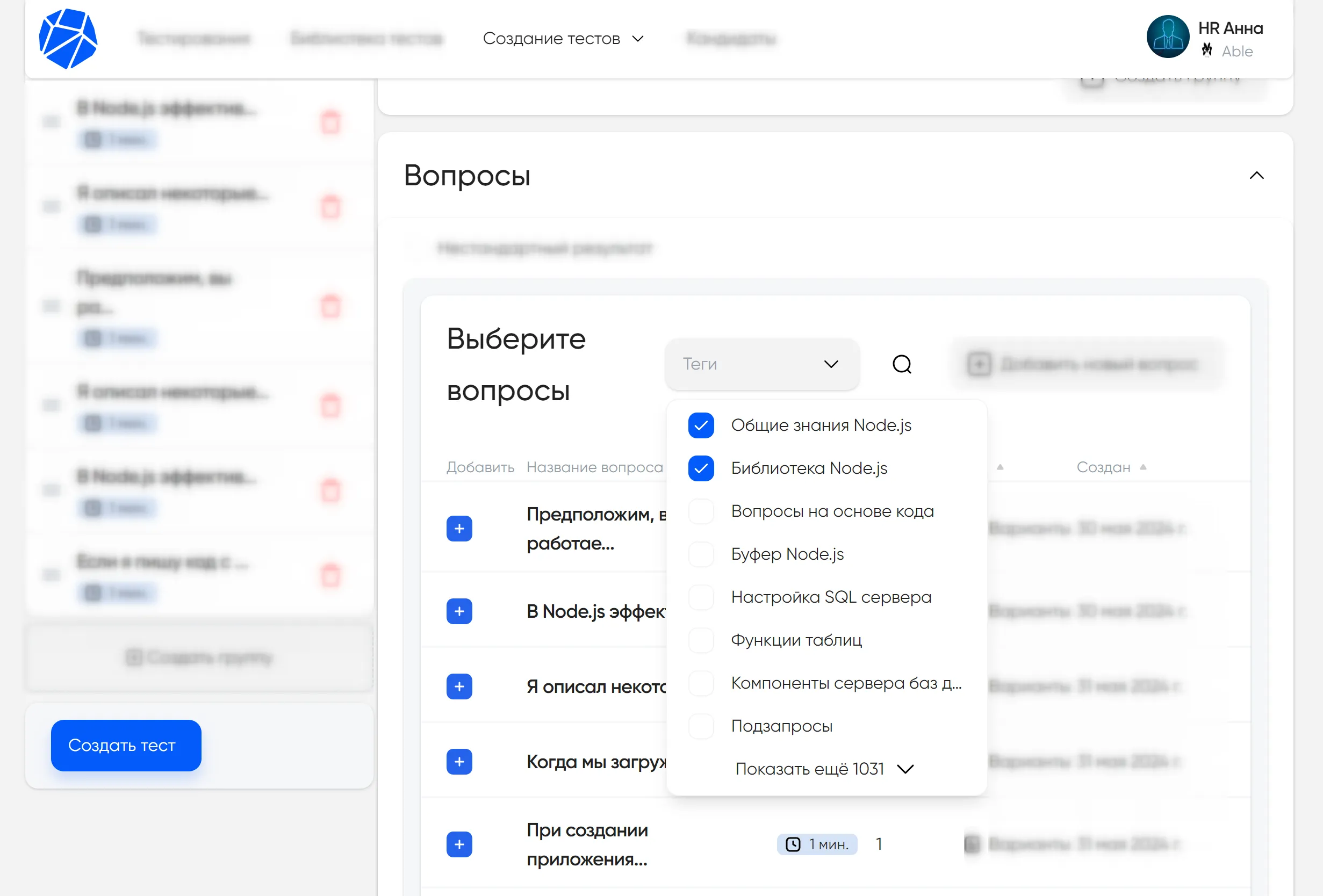Screen dimensions: 1323x896
Task: Uncheck 'Библиотека Node.js' tag
Action: tap(701, 468)
